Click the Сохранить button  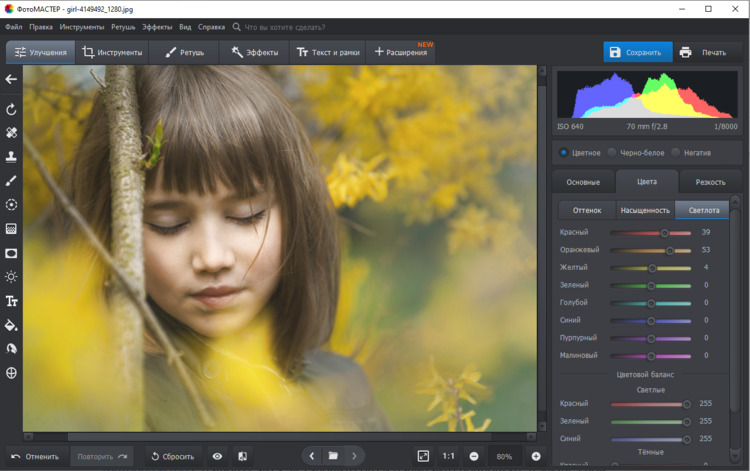[637, 52]
